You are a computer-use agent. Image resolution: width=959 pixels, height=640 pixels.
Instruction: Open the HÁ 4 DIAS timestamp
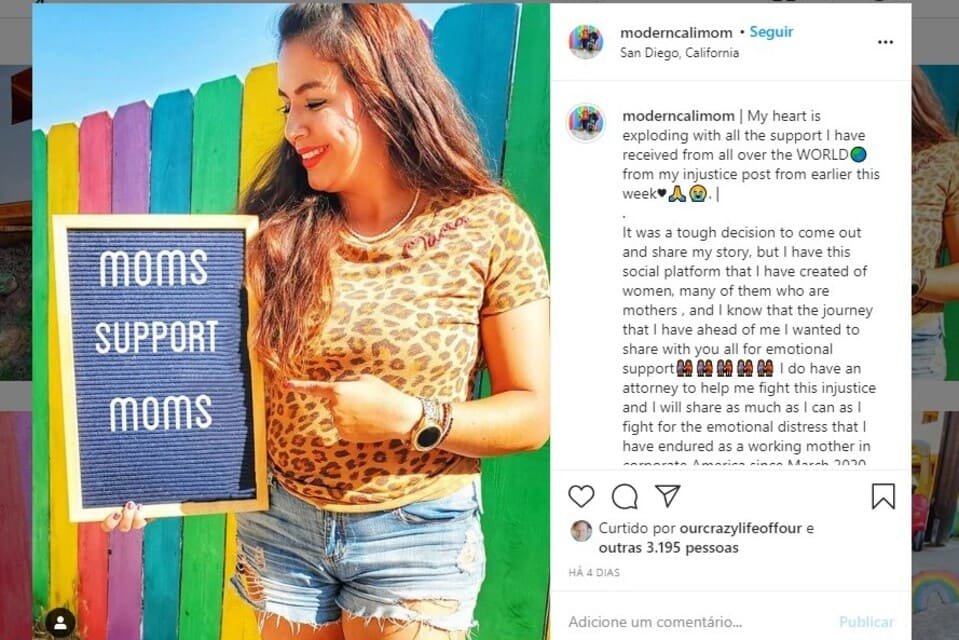pyautogui.click(x=594, y=573)
